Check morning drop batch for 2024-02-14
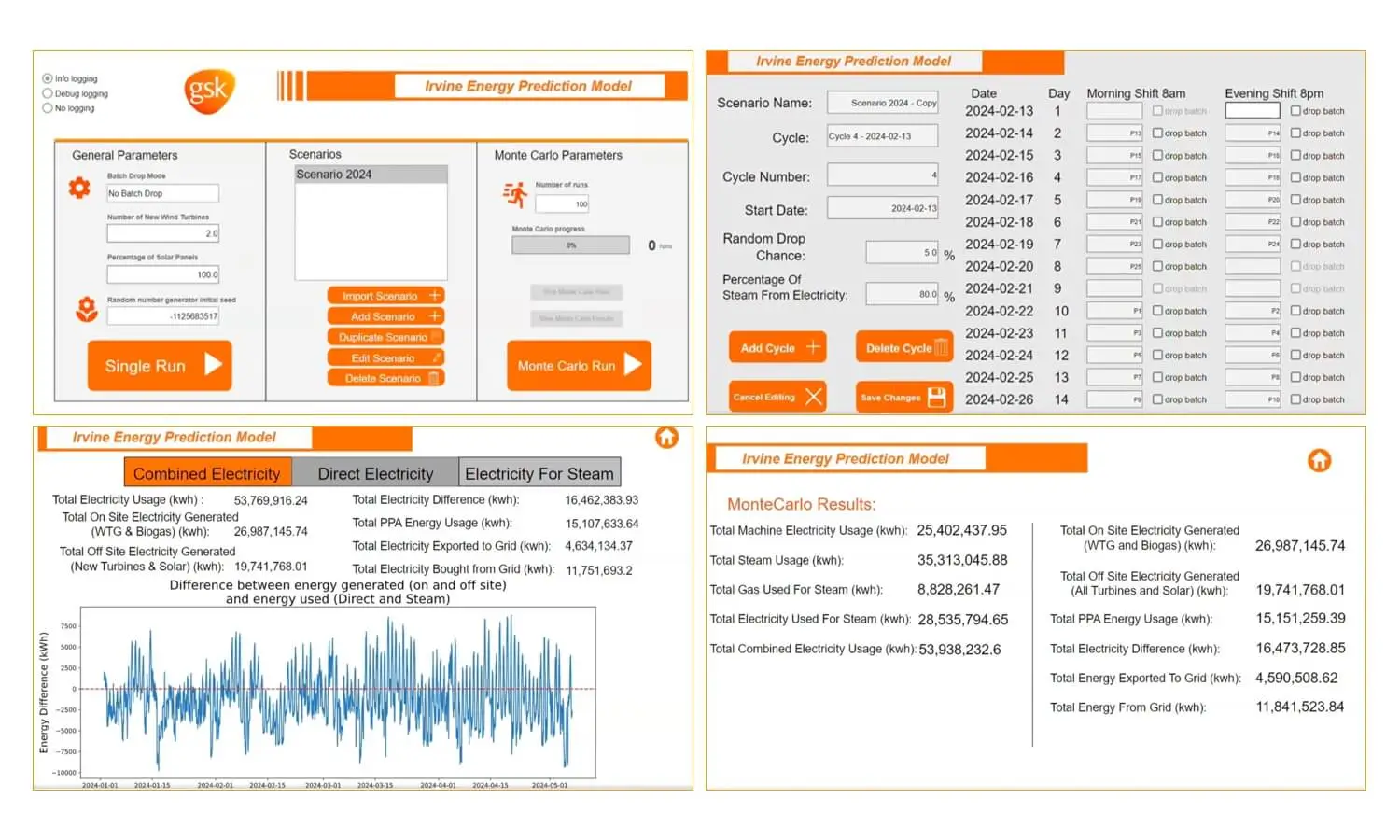 pyautogui.click(x=1157, y=133)
